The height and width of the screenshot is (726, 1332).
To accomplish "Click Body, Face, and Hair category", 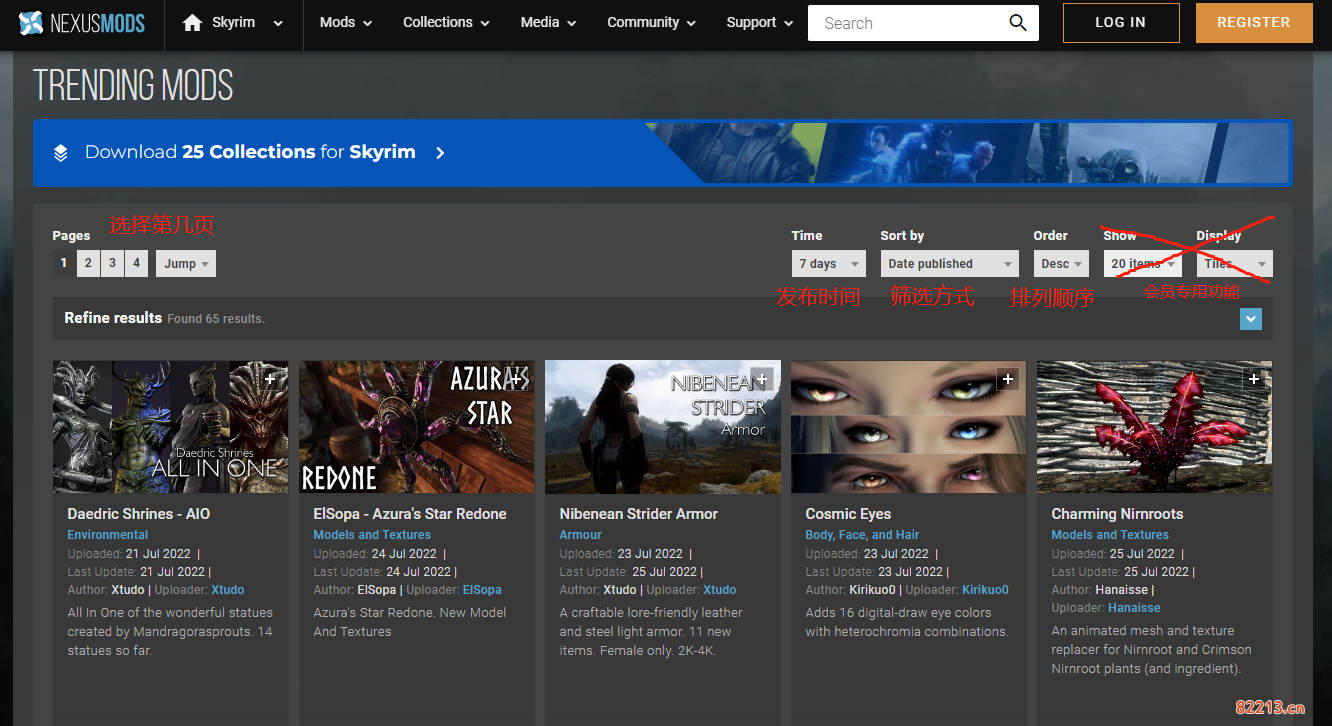I will pos(862,535).
